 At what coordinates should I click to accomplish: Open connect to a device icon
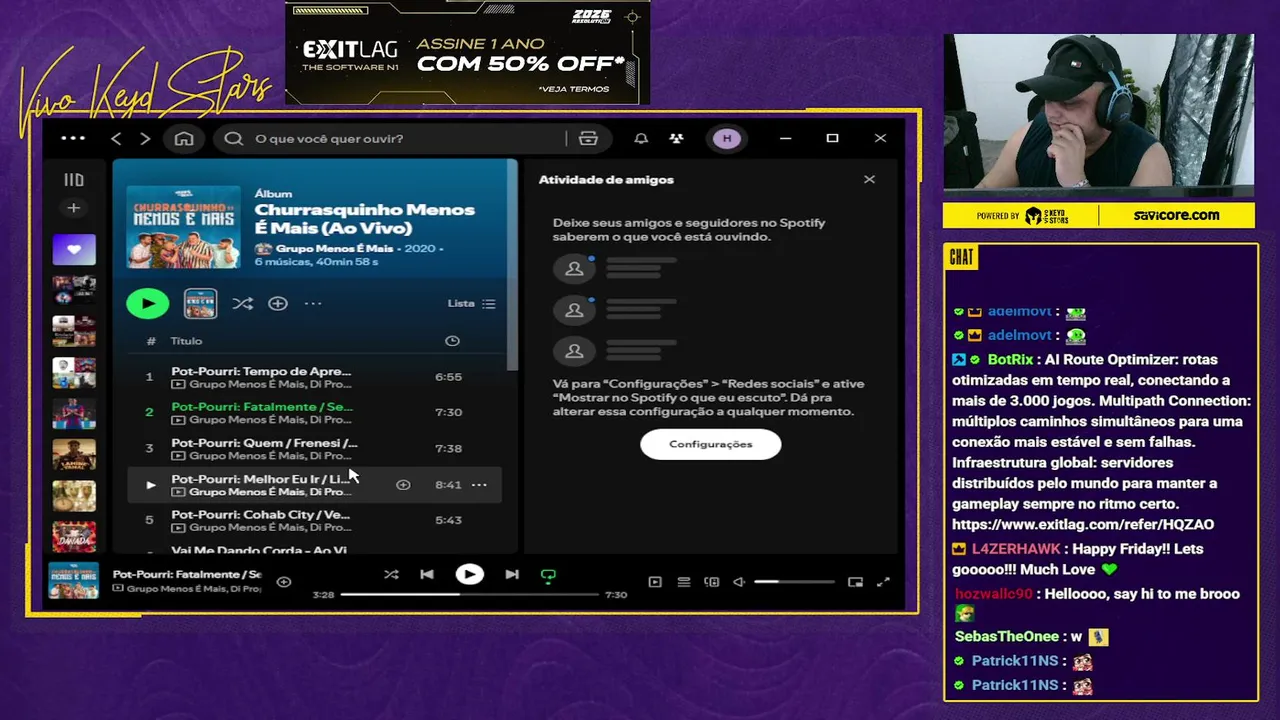point(712,582)
